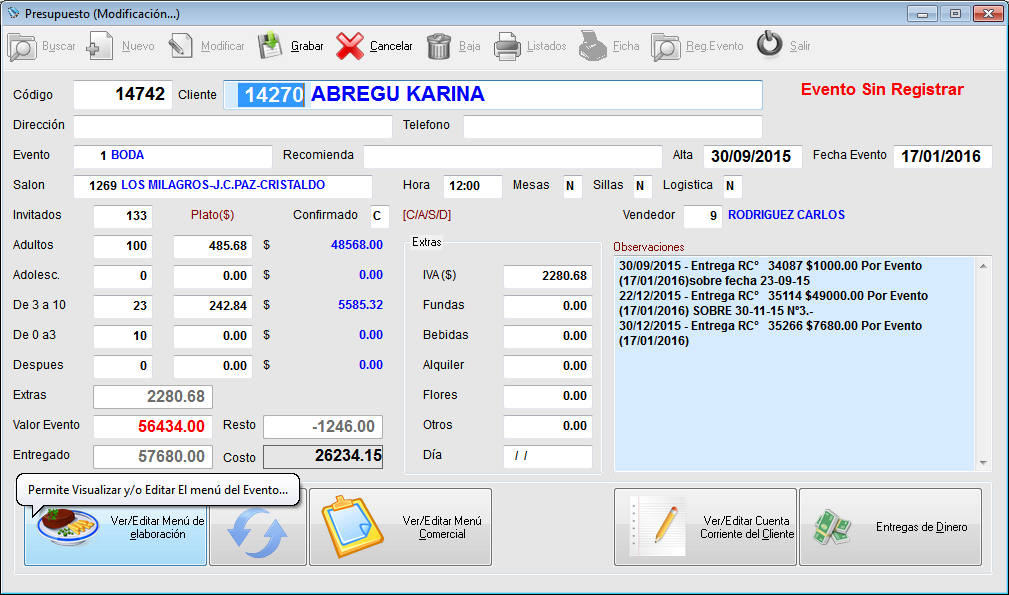Click the empty Recomienda field

pyautogui.click(x=513, y=156)
